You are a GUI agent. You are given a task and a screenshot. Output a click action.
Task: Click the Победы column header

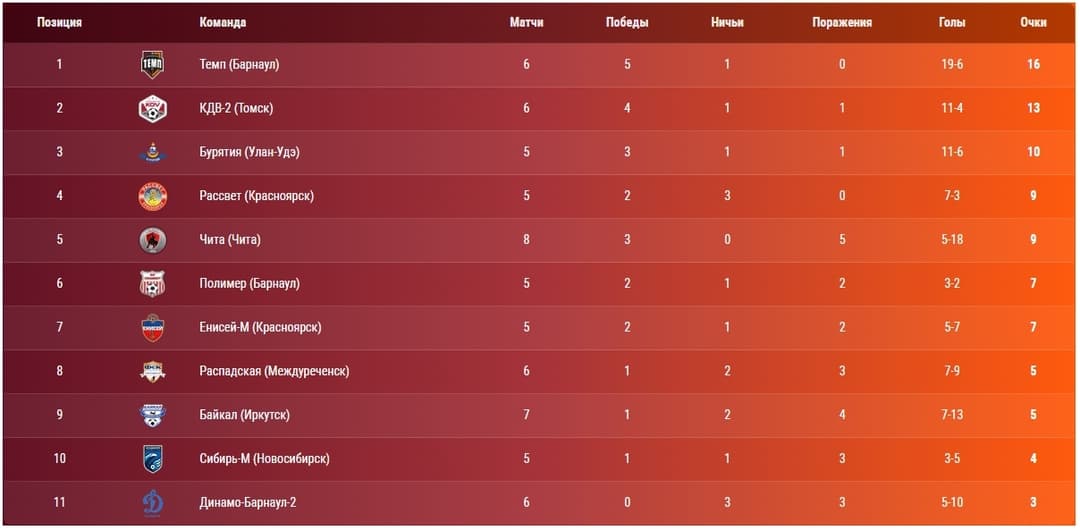(627, 22)
